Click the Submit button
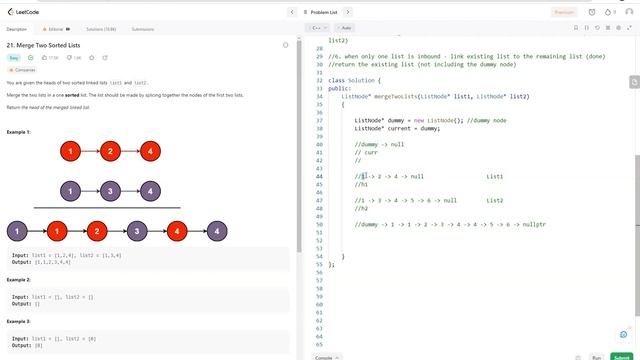This screenshot has width=640, height=360. tap(622, 357)
